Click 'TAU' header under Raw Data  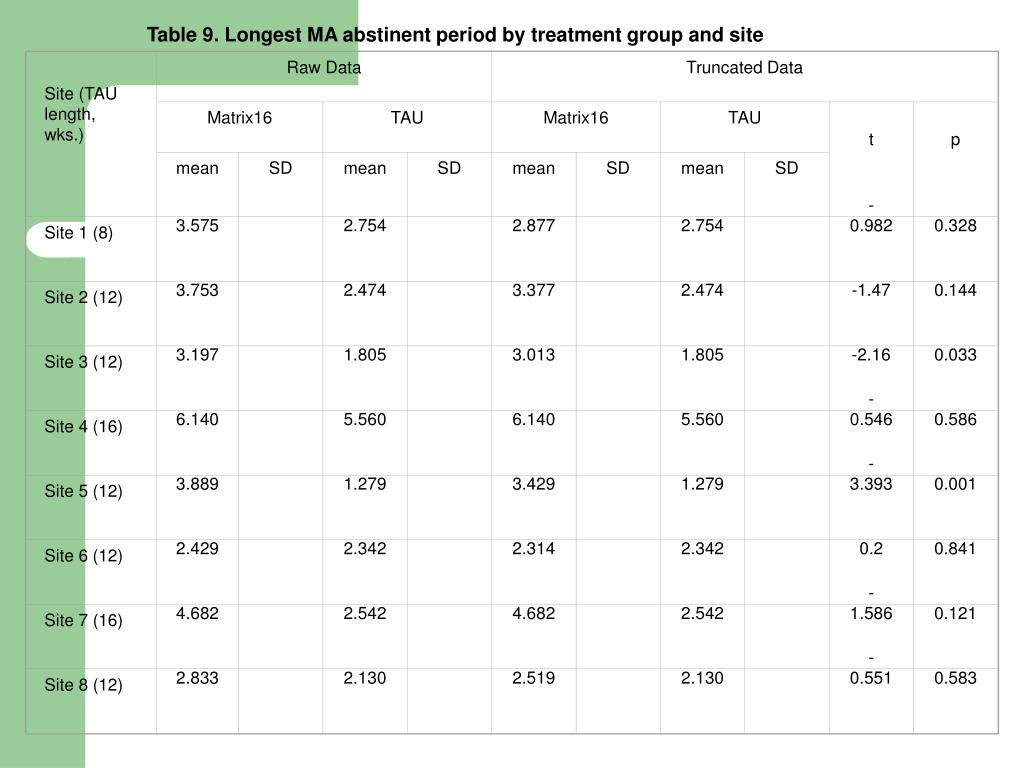[x=407, y=118]
